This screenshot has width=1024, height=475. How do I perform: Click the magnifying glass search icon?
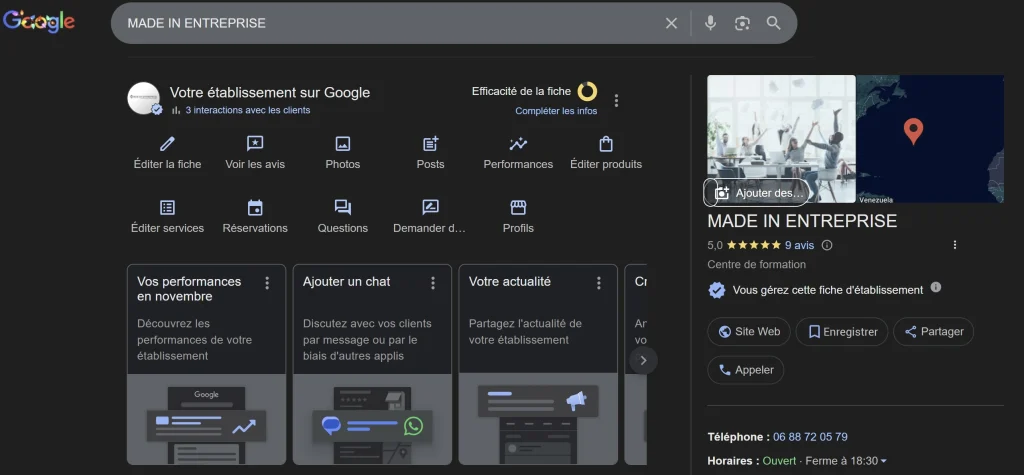tap(774, 24)
